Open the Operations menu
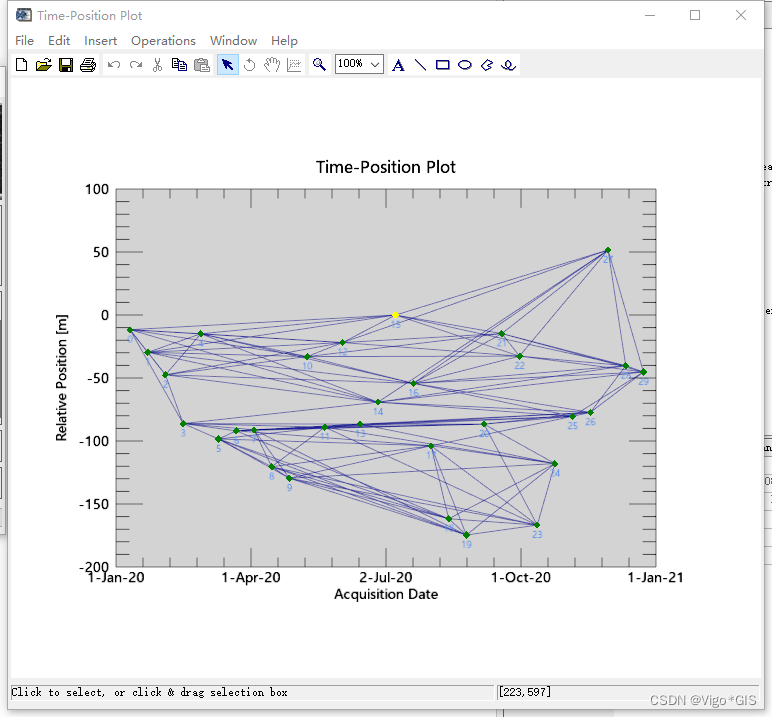This screenshot has width=772, height=717. coord(163,40)
